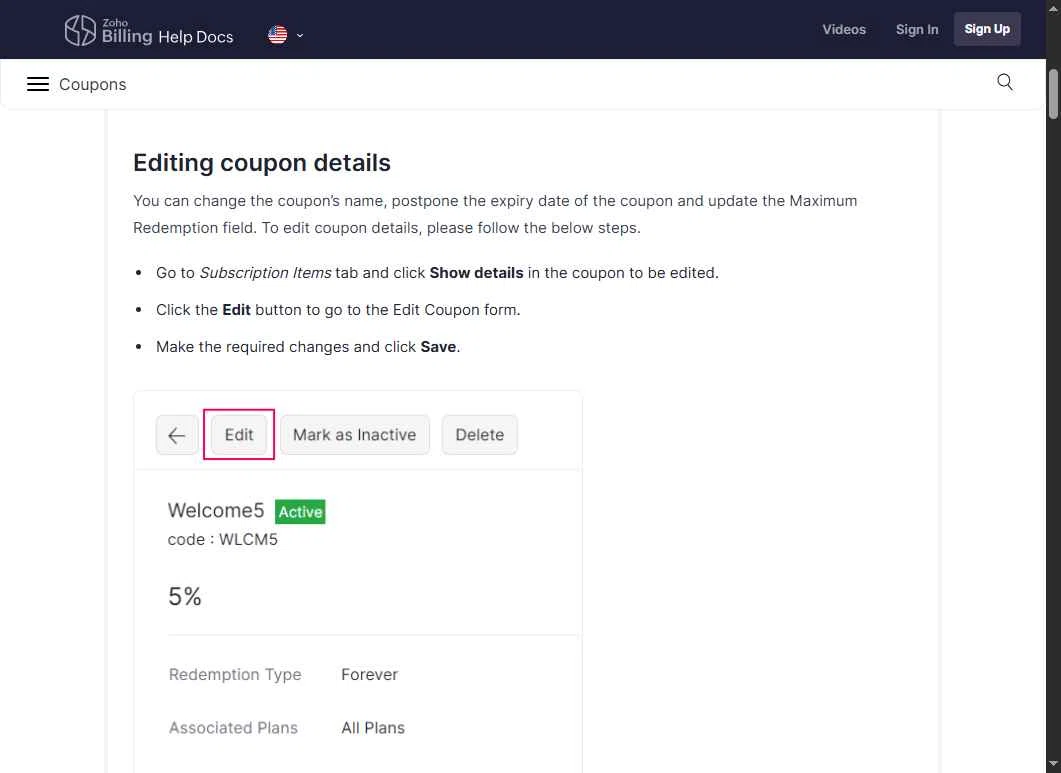Screen dimensions: 1061x773
Task: Click the coupon code WLCM5 text
Action: 223,539
